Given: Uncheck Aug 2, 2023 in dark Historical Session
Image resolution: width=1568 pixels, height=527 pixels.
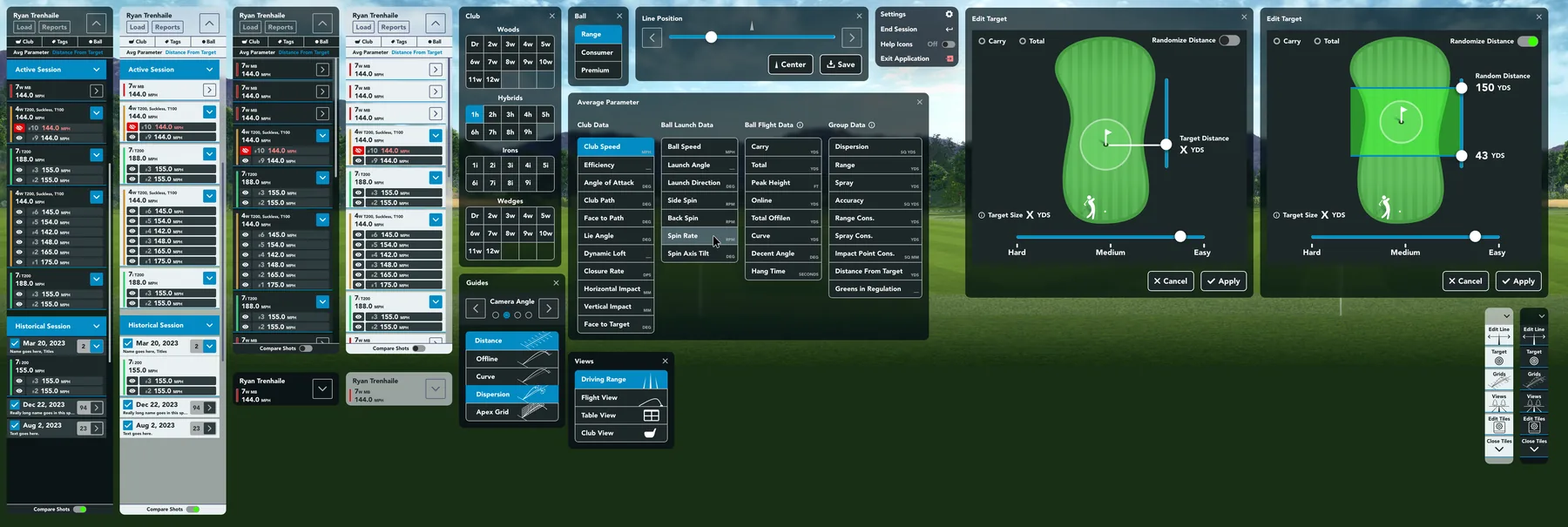Looking at the screenshot, I should [x=16, y=426].
